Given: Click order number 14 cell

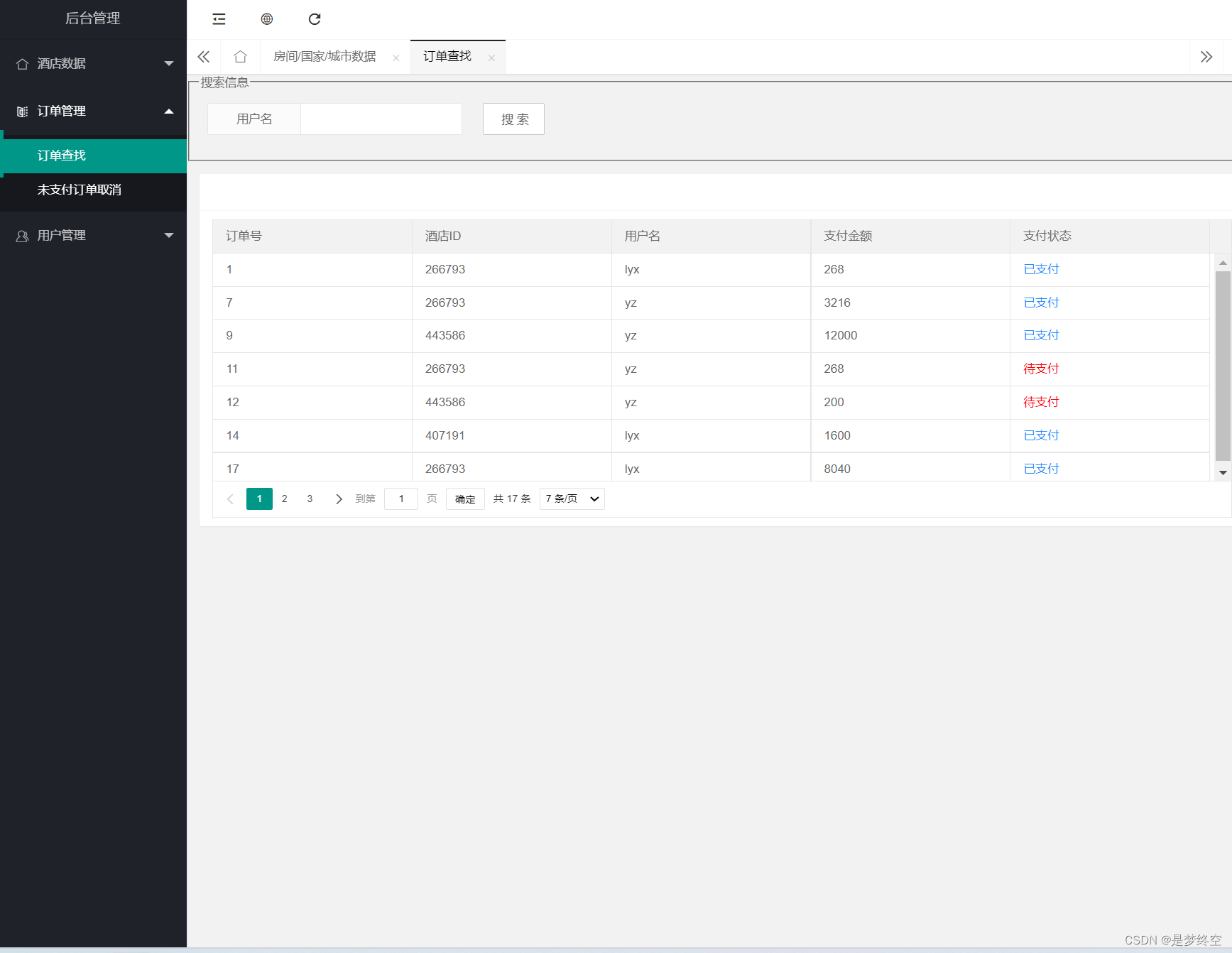Looking at the screenshot, I should [x=312, y=435].
